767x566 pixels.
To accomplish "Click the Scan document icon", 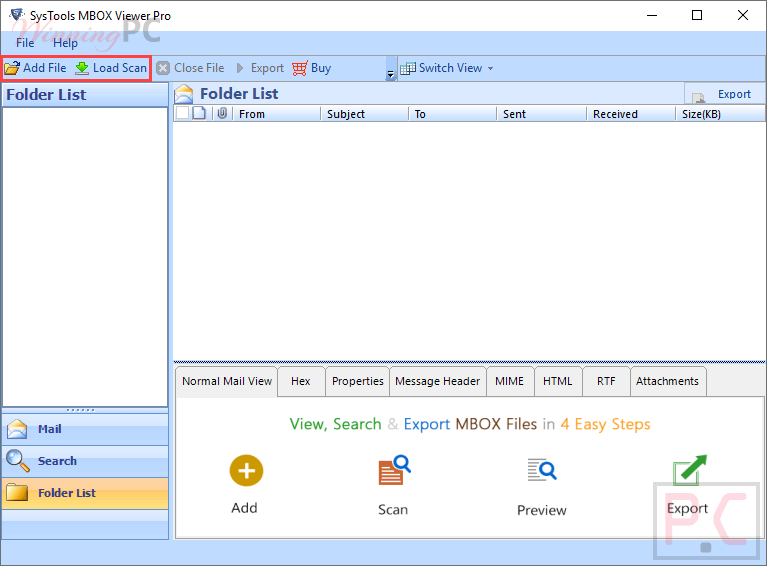I will [394, 471].
